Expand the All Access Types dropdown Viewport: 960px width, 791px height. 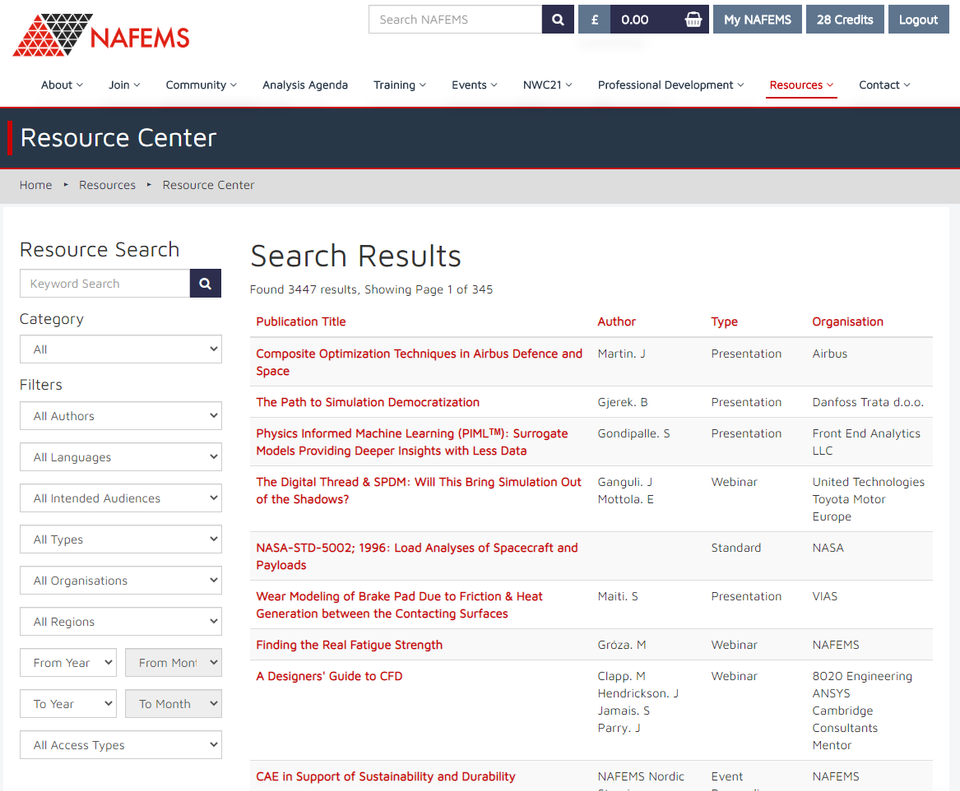tap(120, 745)
